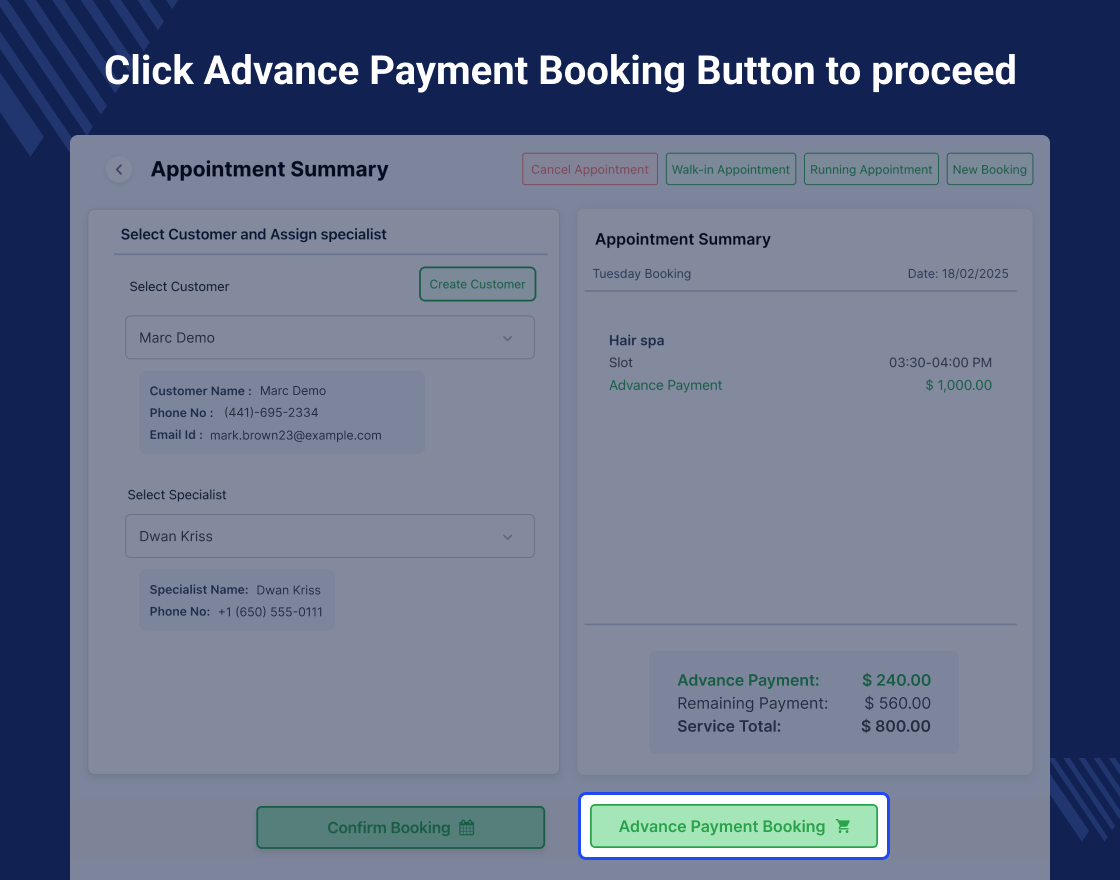Click the Select Customer label

point(179,286)
